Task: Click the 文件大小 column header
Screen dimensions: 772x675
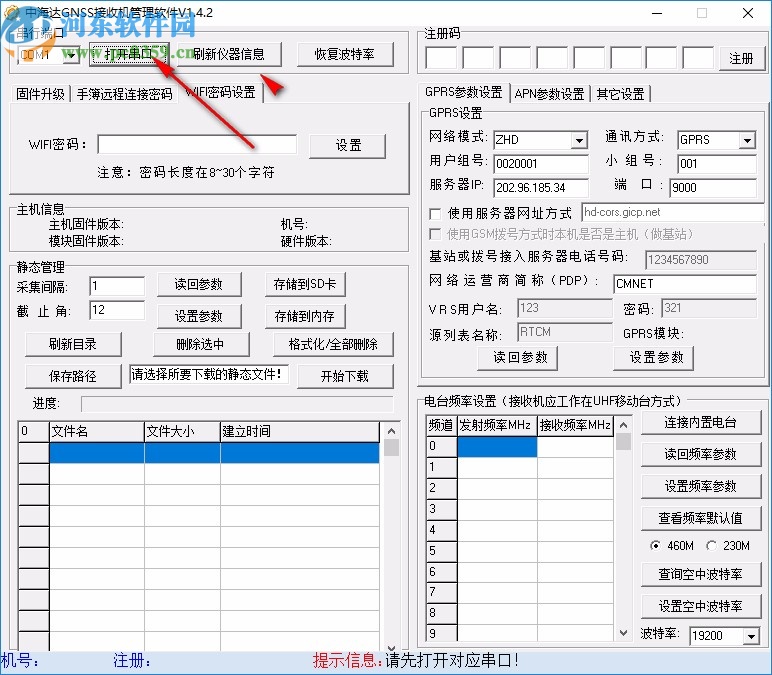Action: pyautogui.click(x=182, y=432)
